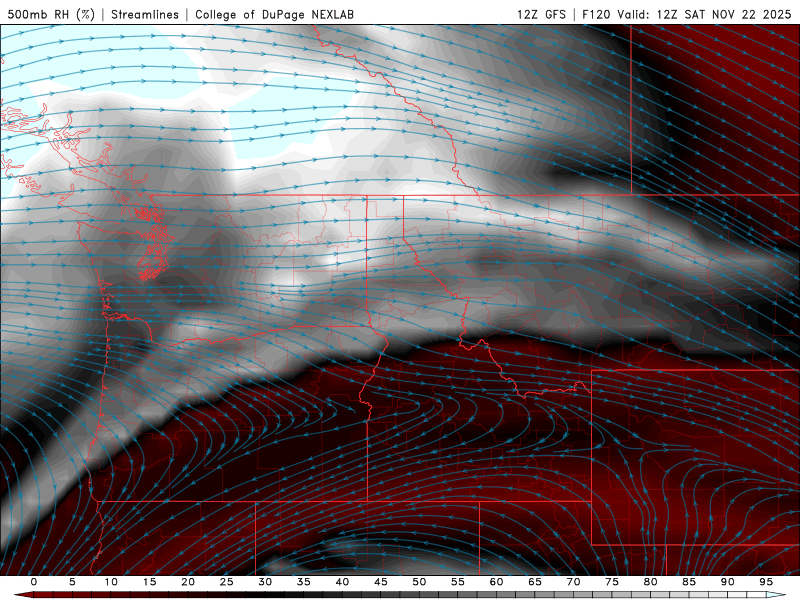
Task: Select the "55" humidity scale label
Action: 458,582
